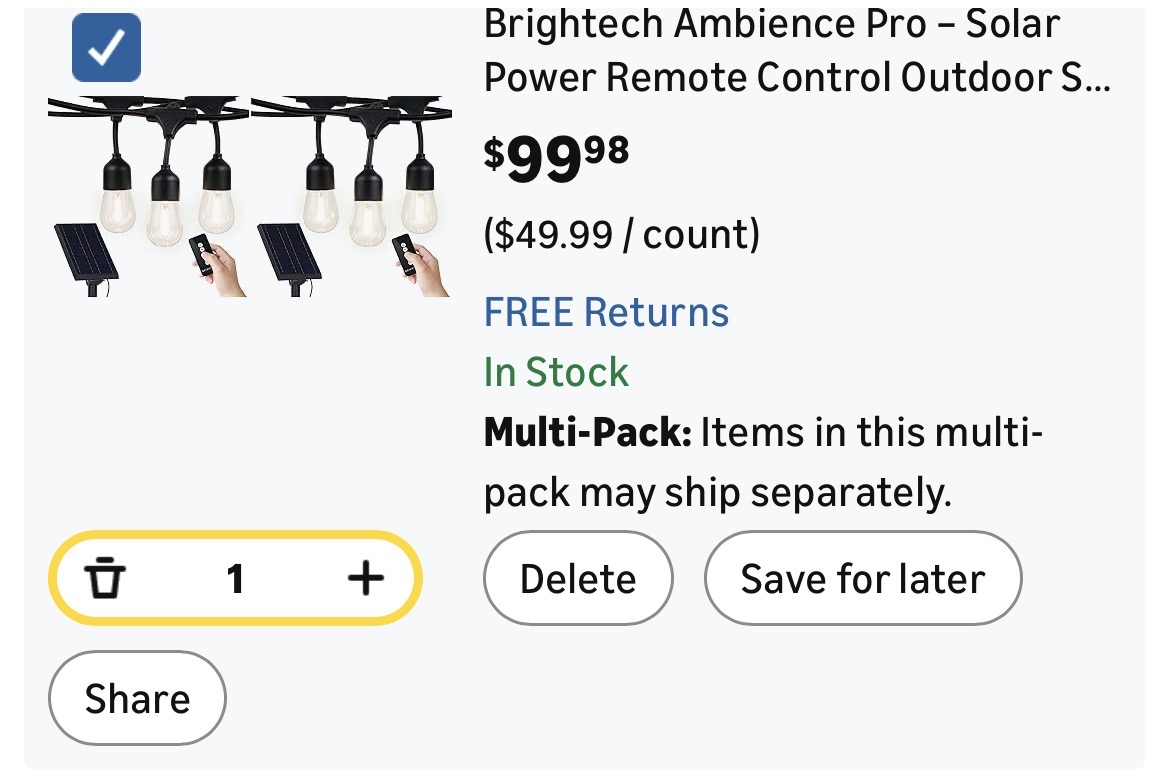The height and width of the screenshot is (782, 1170).
Task: Click the leftmost solar panel in product image
Action: (x=85, y=250)
